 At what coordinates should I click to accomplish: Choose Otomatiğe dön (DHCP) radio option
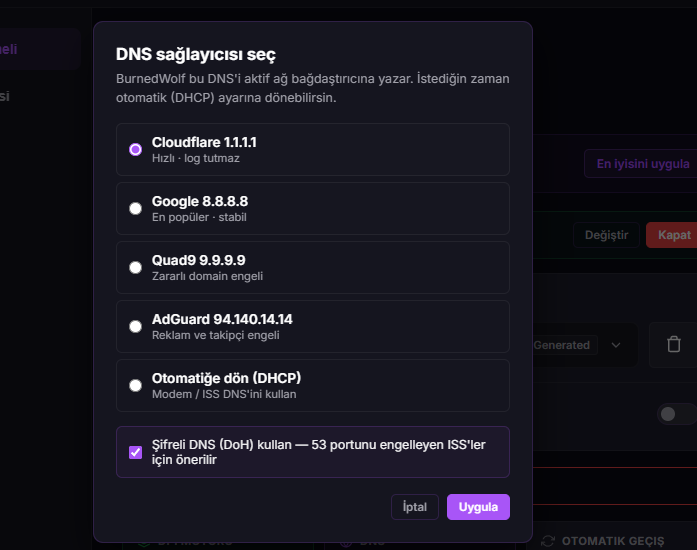pyautogui.click(x=136, y=385)
